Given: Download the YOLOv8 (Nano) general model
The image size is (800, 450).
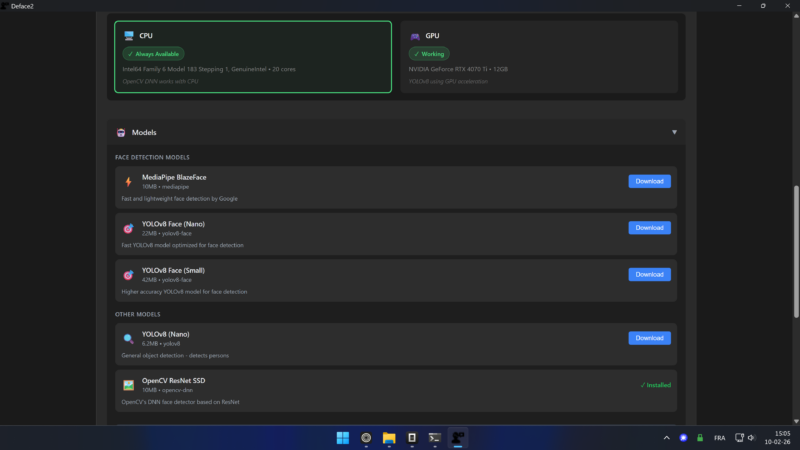Looking at the screenshot, I should point(649,338).
